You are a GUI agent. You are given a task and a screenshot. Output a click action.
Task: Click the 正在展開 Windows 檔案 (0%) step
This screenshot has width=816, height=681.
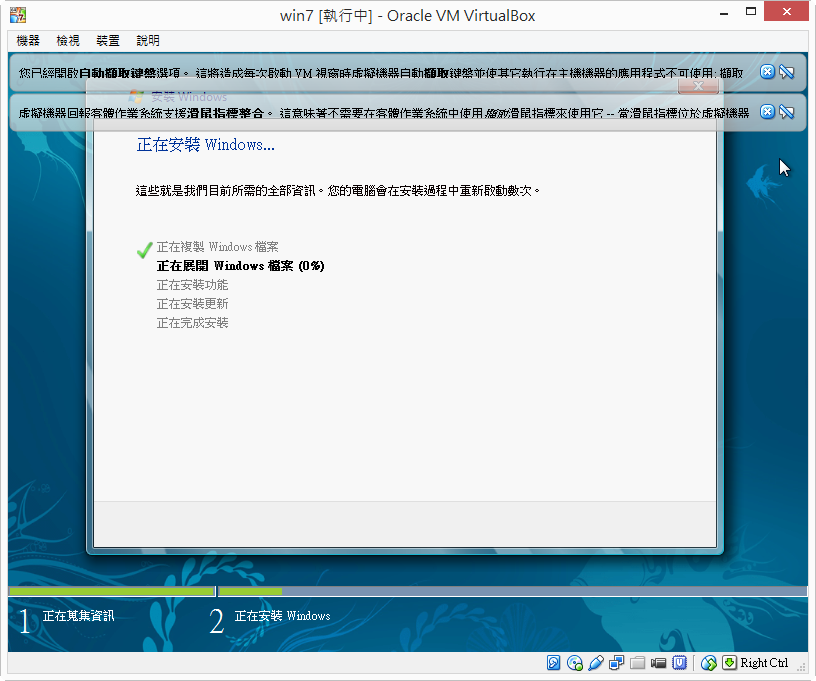coord(240,266)
